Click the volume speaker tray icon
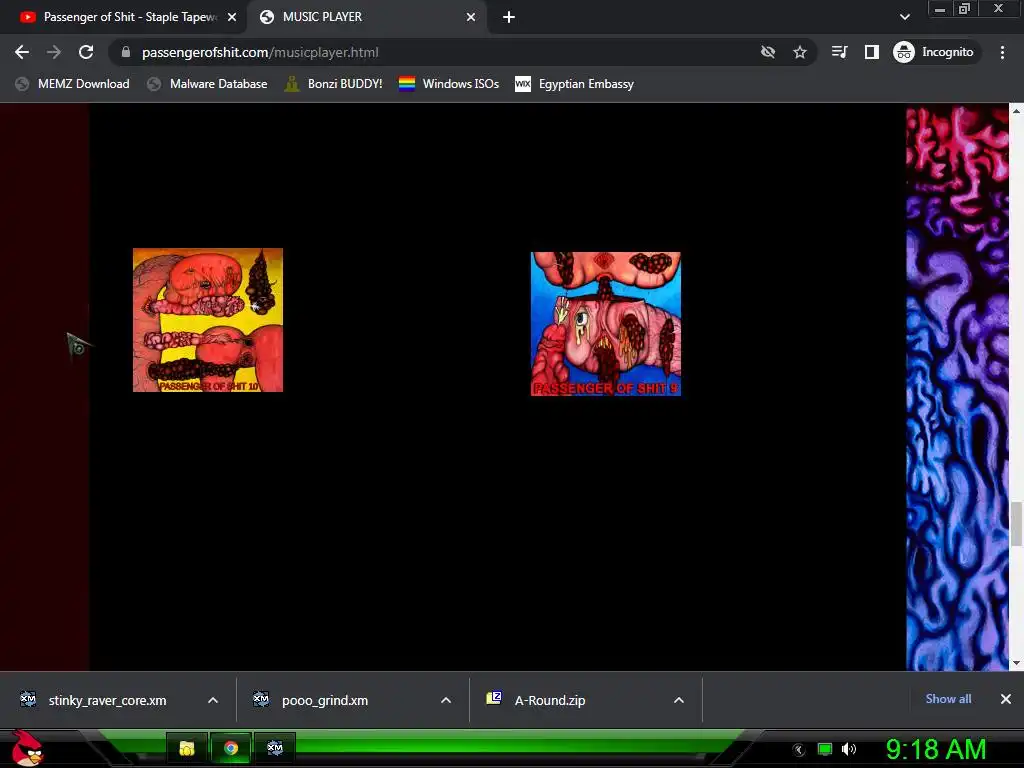This screenshot has width=1024, height=768. [848, 749]
